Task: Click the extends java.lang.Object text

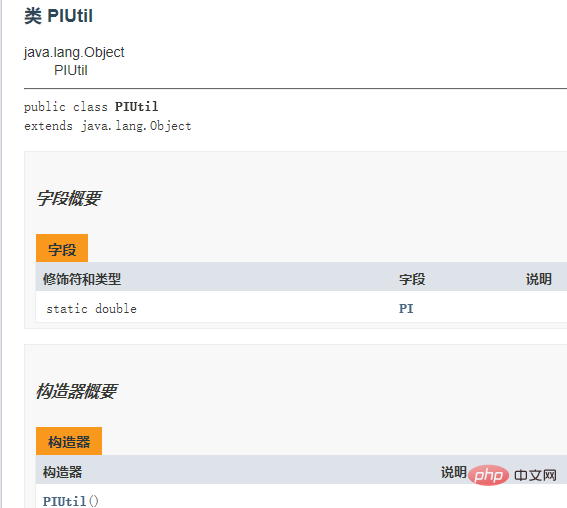Action: coord(108,126)
